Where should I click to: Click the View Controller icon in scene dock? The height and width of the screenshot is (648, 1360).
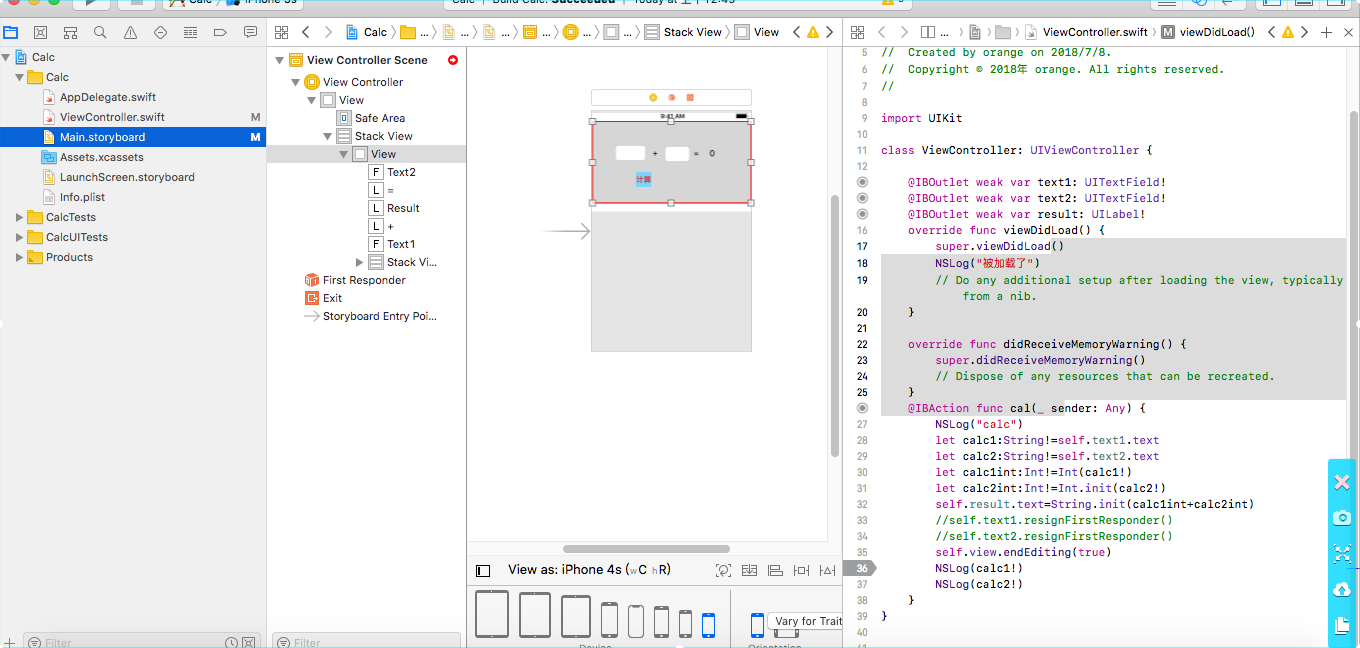tap(653, 97)
